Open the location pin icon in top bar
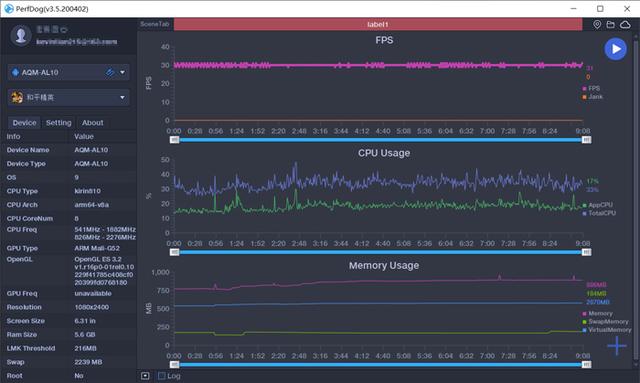 [x=597, y=24]
